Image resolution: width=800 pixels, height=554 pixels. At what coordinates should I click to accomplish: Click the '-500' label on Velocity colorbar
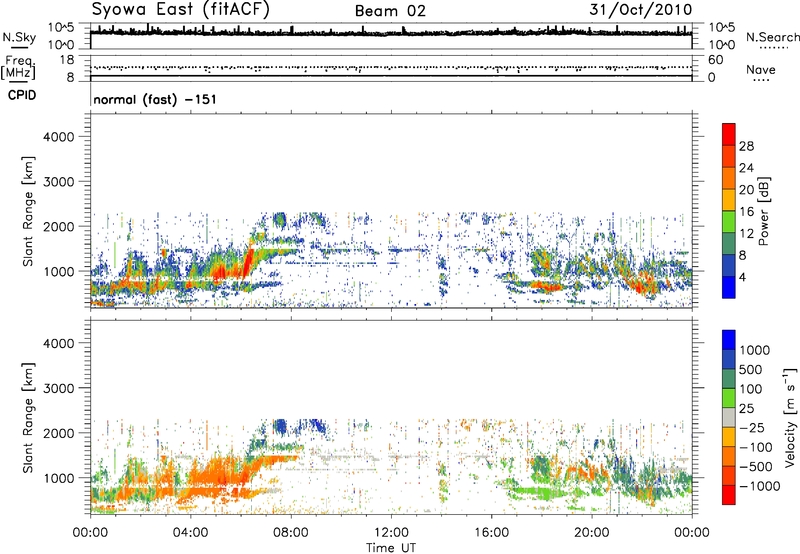coord(756,466)
